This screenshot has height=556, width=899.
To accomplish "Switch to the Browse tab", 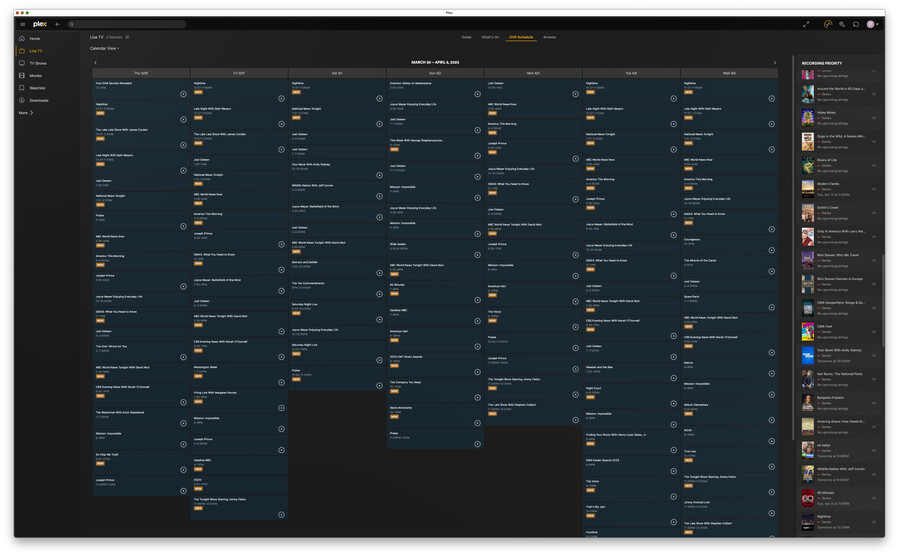I will (549, 37).
